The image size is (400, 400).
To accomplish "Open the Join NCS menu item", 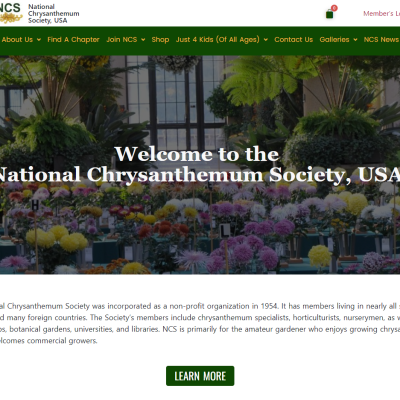I will (122, 40).
